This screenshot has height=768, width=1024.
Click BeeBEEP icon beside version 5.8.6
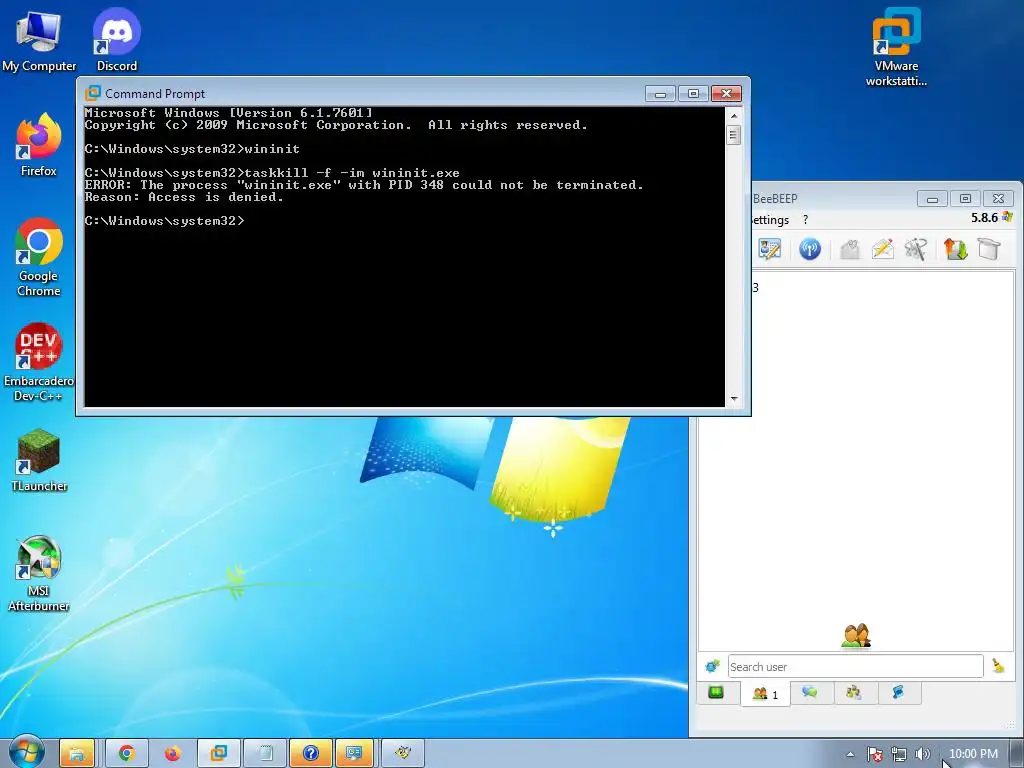[1007, 217]
